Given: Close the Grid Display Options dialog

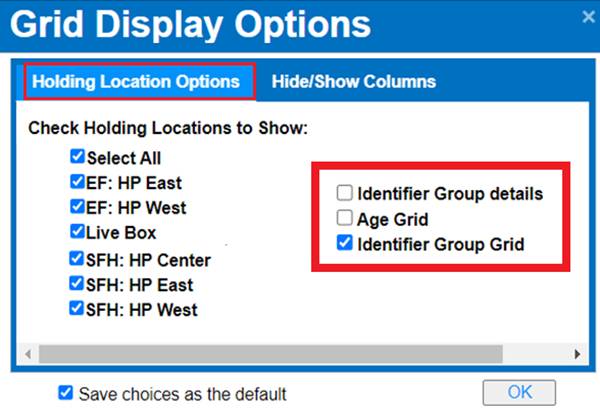Looking at the screenshot, I should (584, 16).
